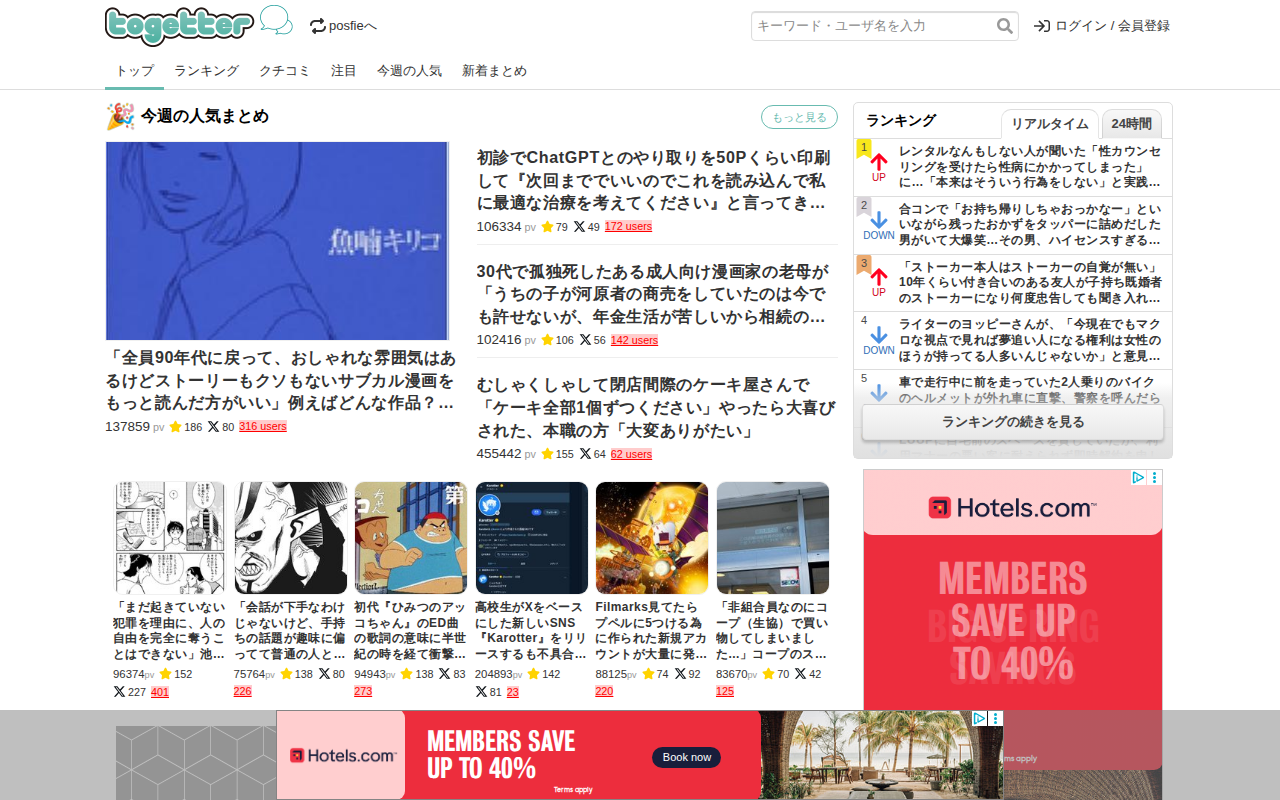Click the X icon beside 227
The height and width of the screenshot is (800, 1280).
[x=120, y=691]
